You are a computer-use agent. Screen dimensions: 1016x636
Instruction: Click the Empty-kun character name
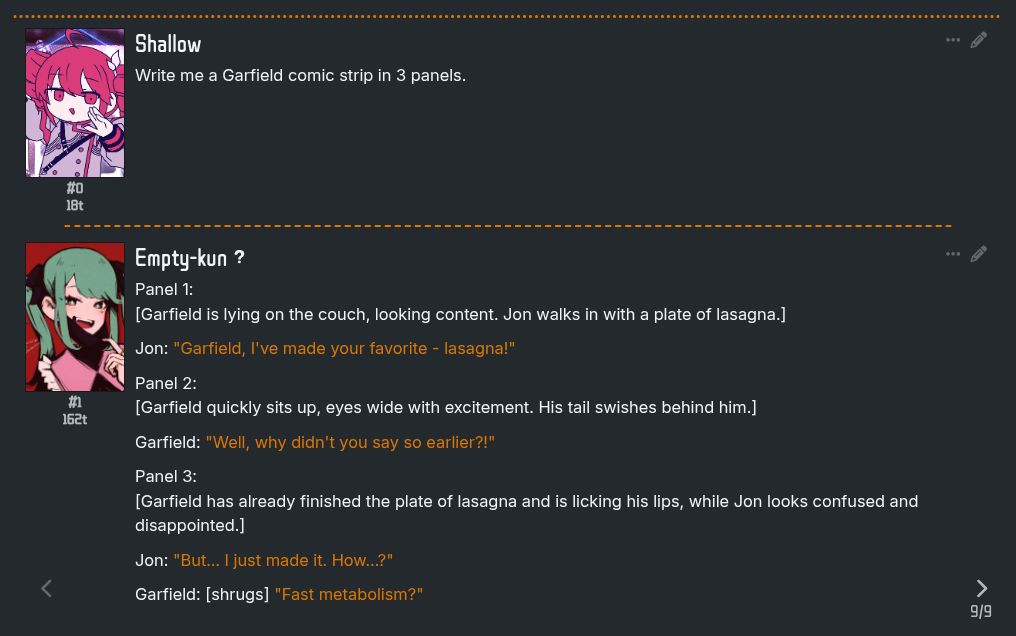[181, 258]
